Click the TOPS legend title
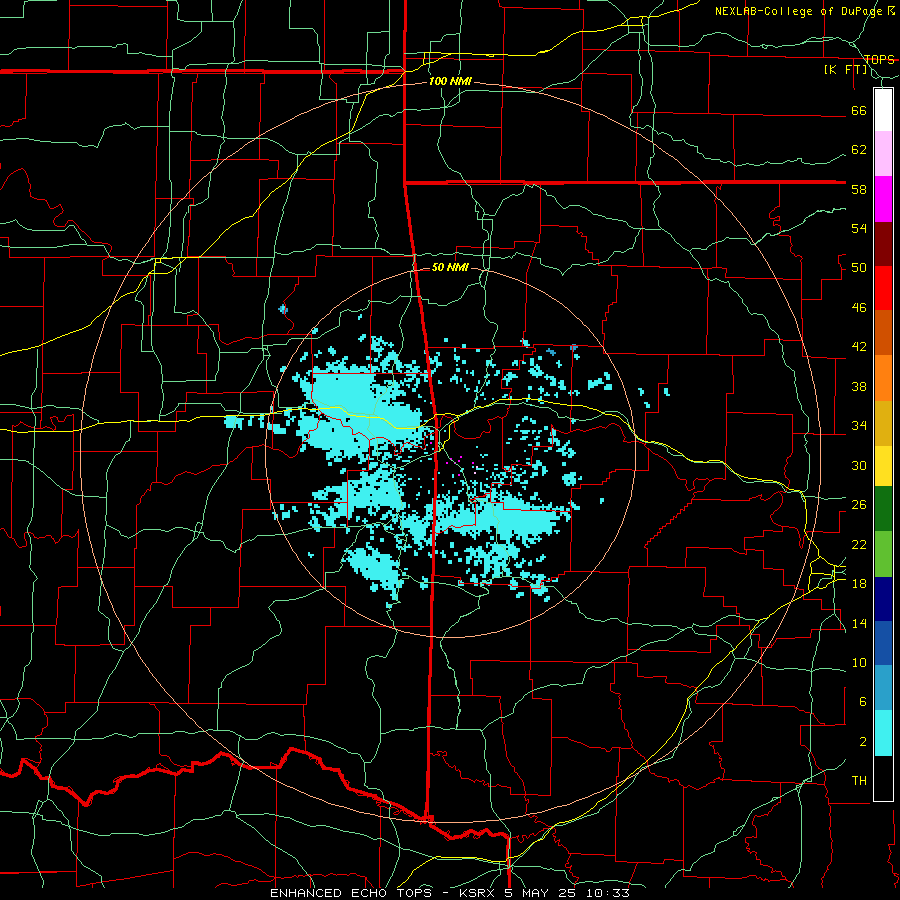This screenshot has width=900, height=900. (x=879, y=59)
